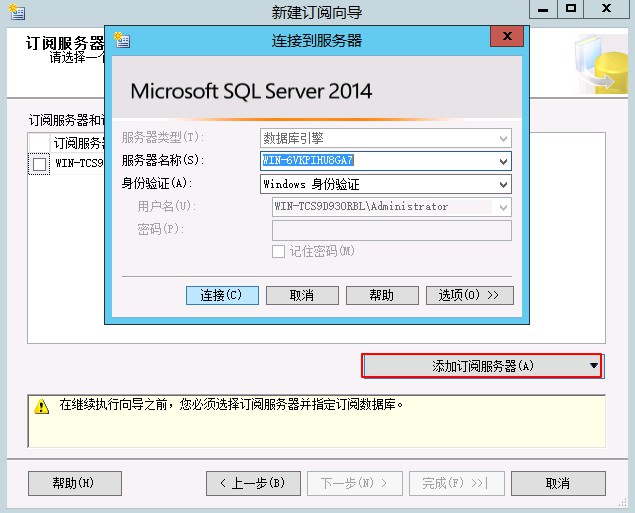Click the Connect to Server dialog title icon

point(123,41)
